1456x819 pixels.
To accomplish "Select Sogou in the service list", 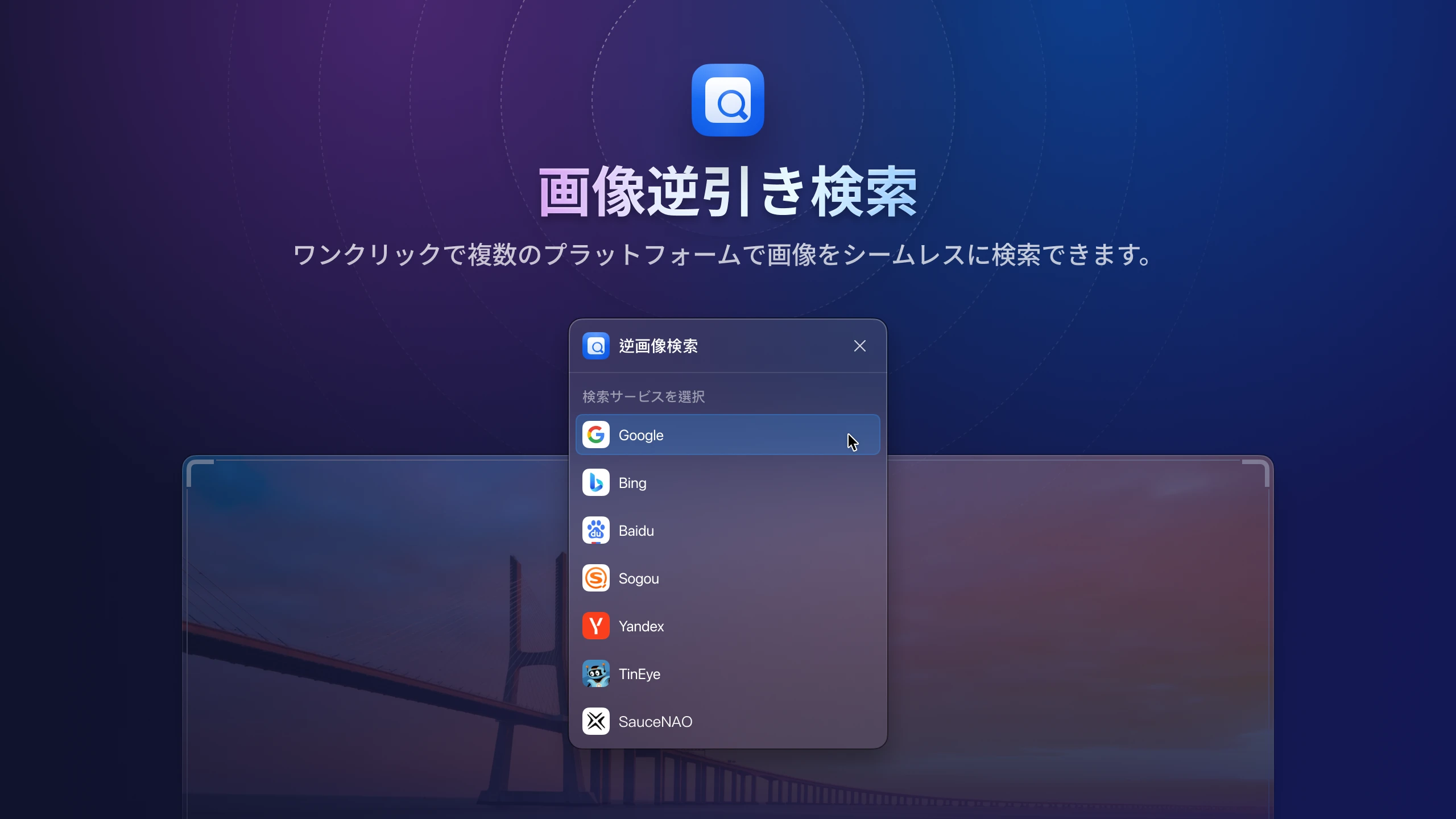I will pos(728,578).
